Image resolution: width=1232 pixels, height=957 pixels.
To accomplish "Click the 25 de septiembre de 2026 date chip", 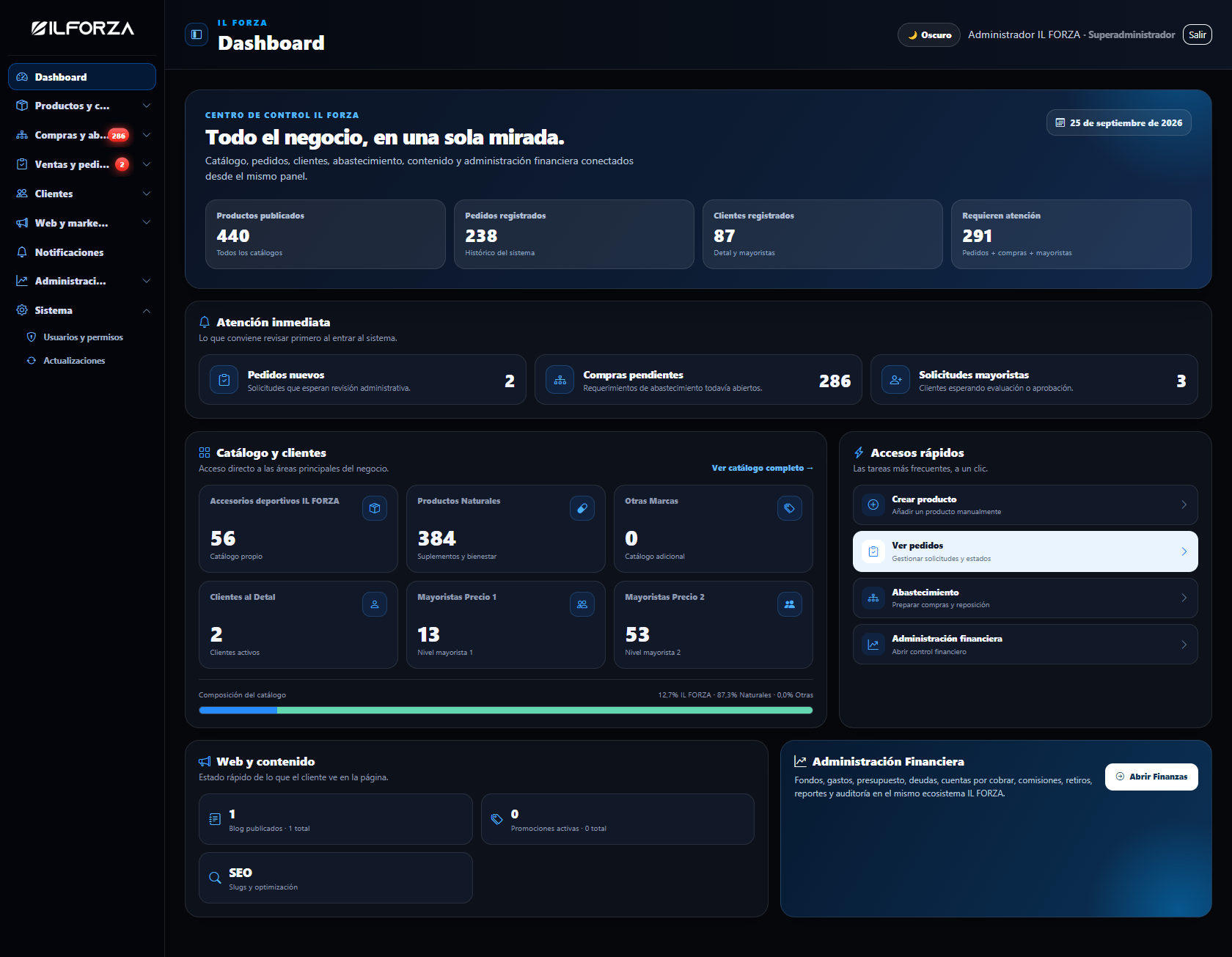I will click(1119, 122).
